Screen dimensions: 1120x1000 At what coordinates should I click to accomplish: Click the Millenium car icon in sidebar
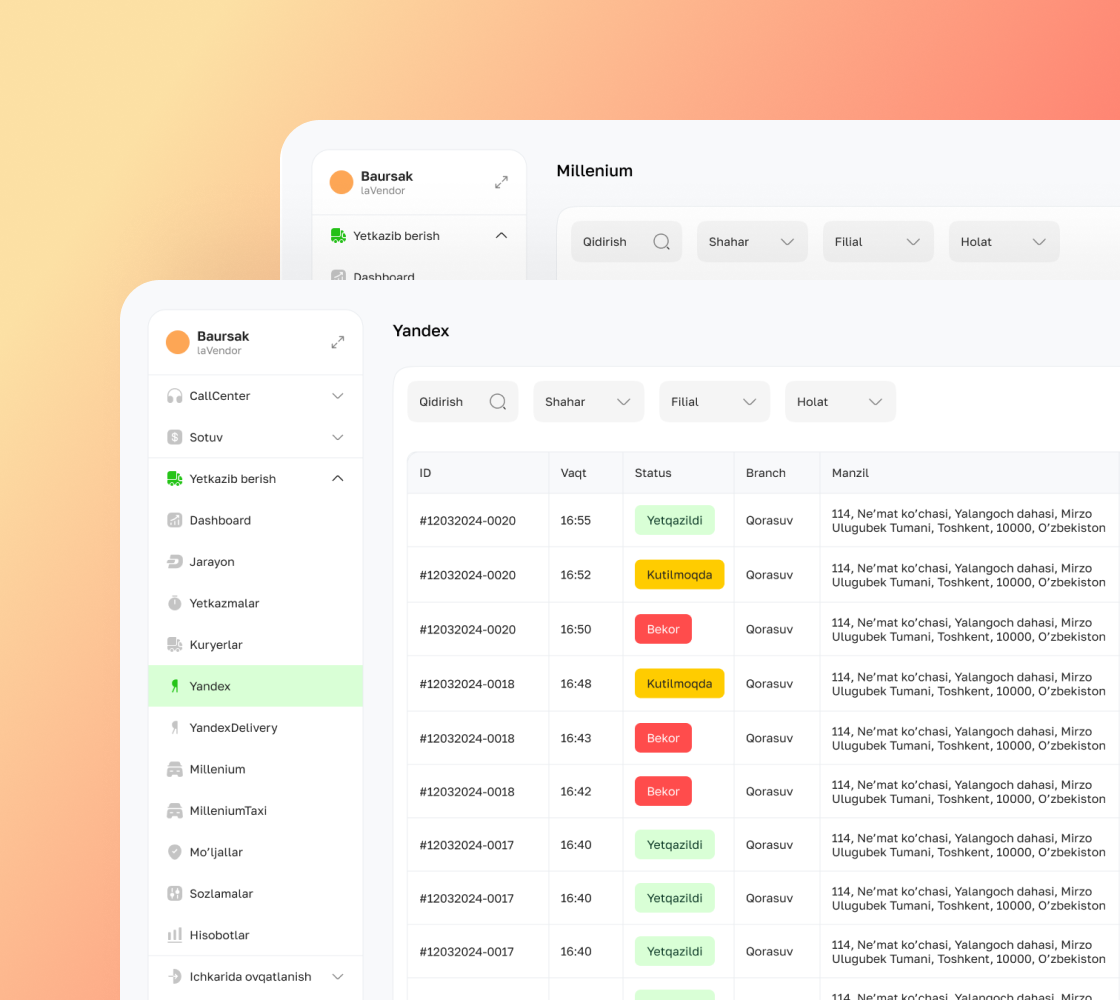click(174, 769)
